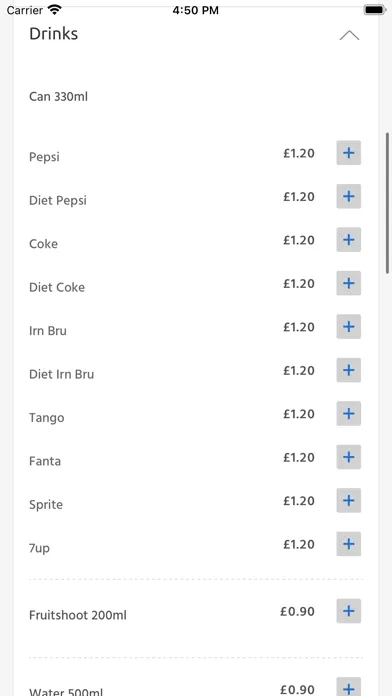Add Diet Coke using plus icon

[348, 283]
